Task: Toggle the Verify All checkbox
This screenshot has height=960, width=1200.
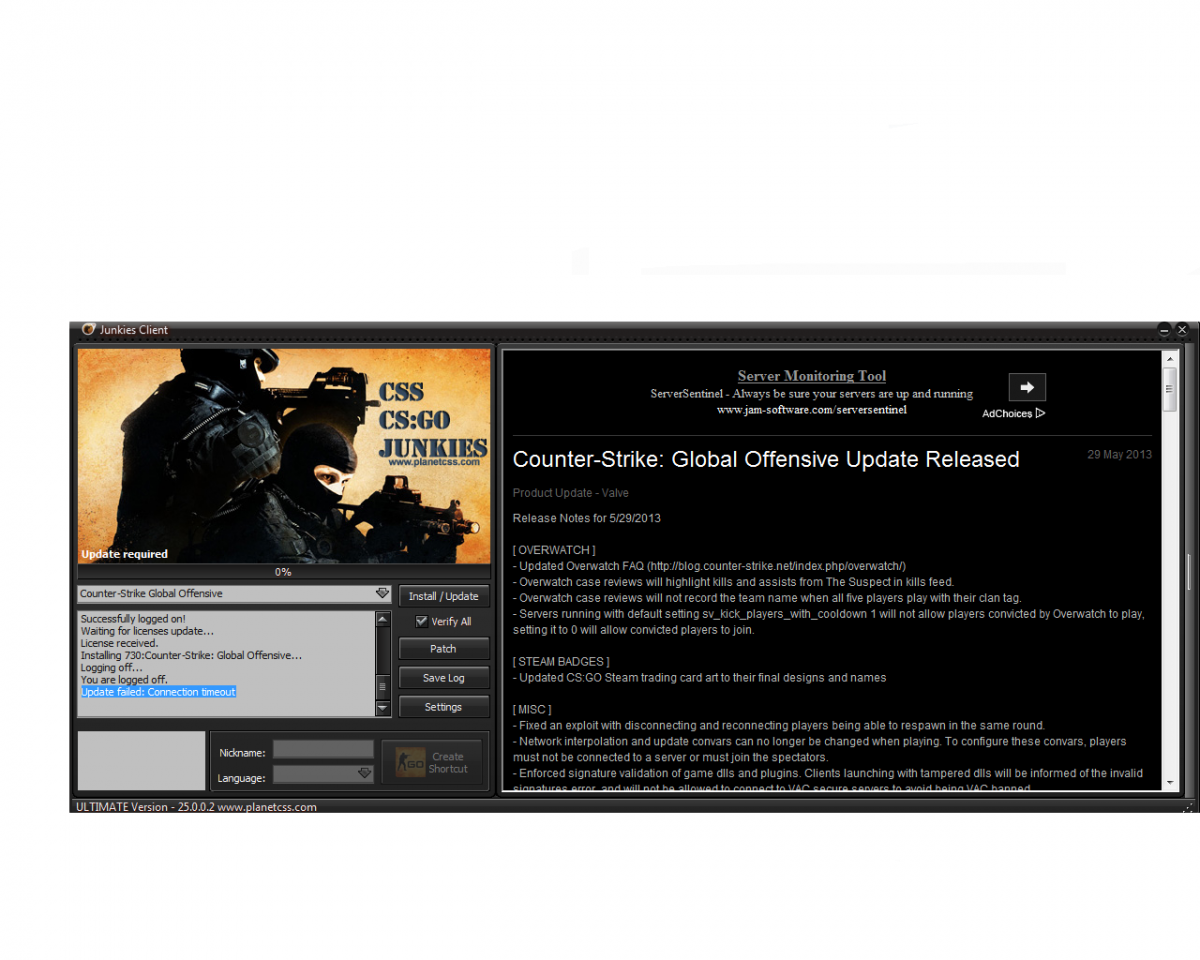Action: [x=421, y=621]
